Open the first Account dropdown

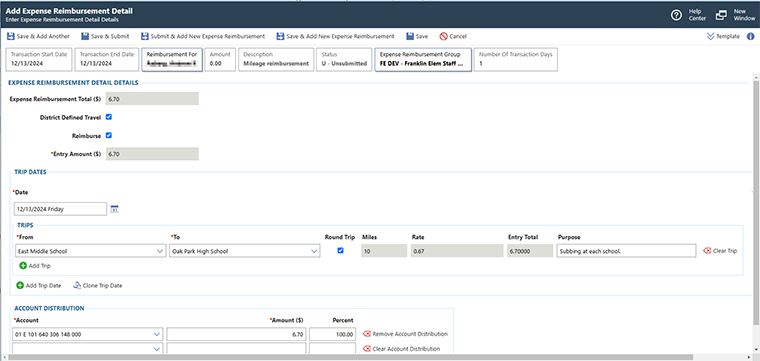[x=157, y=334]
